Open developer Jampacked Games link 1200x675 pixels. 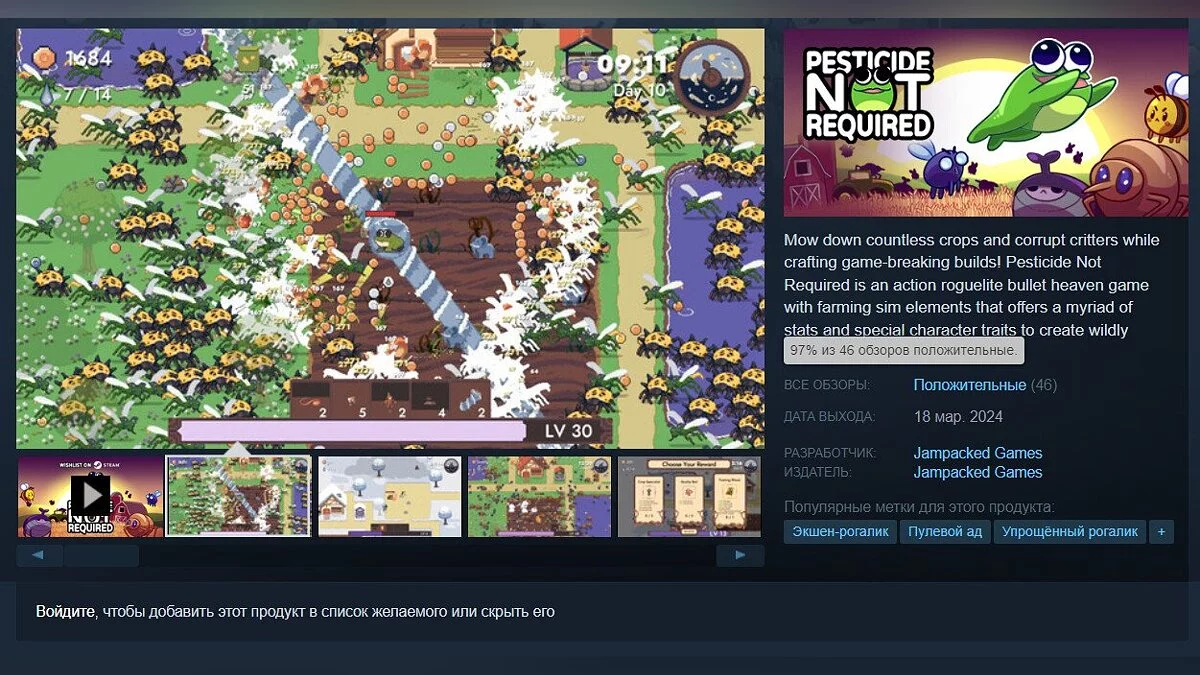[978, 453]
